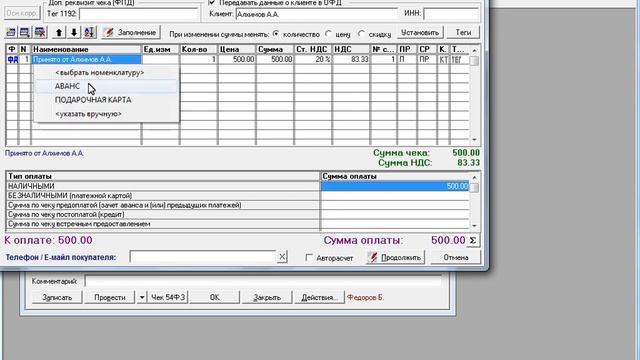Click the Ед.изм column header
This screenshot has width=640, height=360.
click(x=161, y=49)
